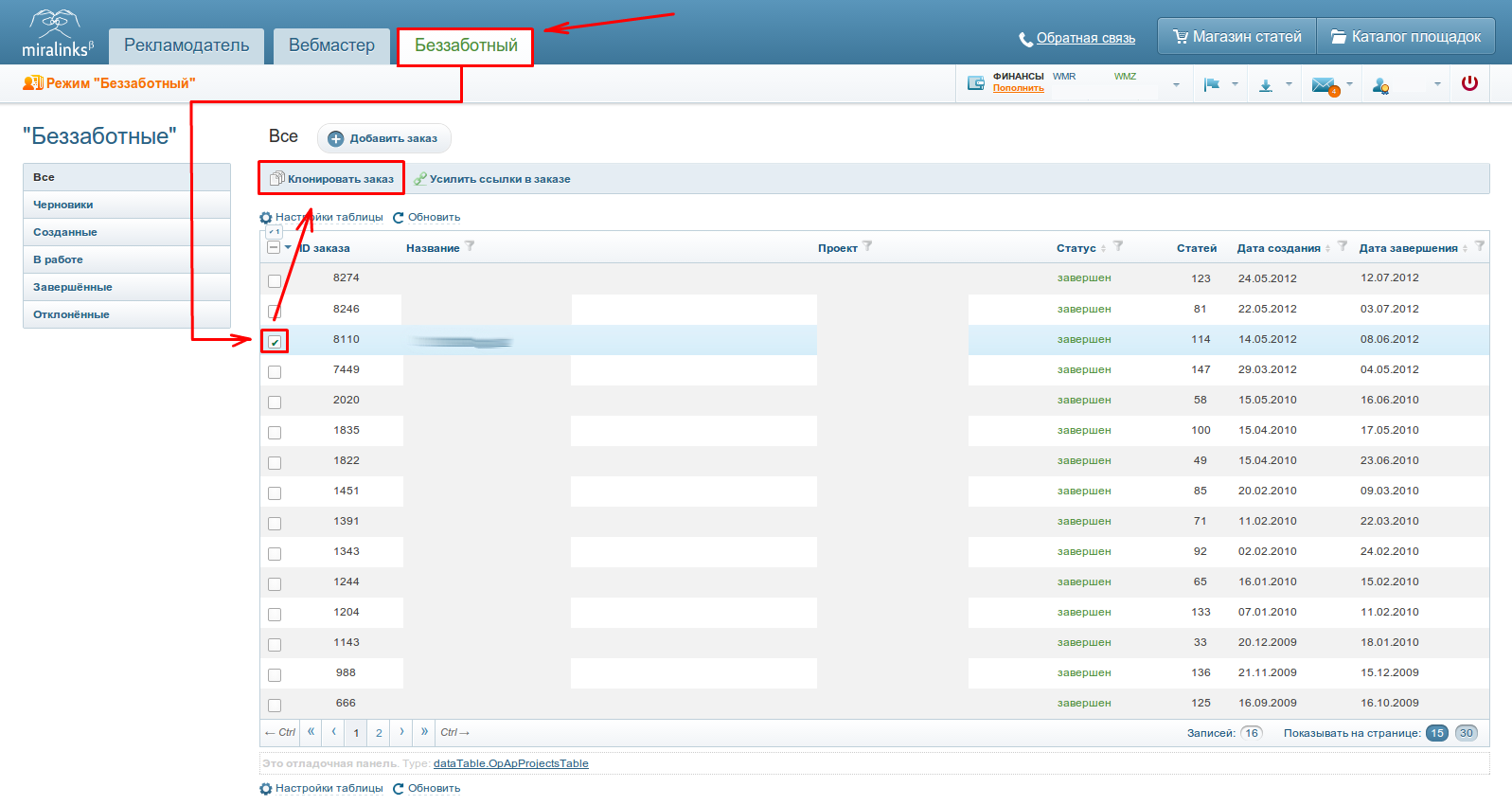Click the filter funnel next to Статус
Screen dimensions: 1512x805
1118,246
